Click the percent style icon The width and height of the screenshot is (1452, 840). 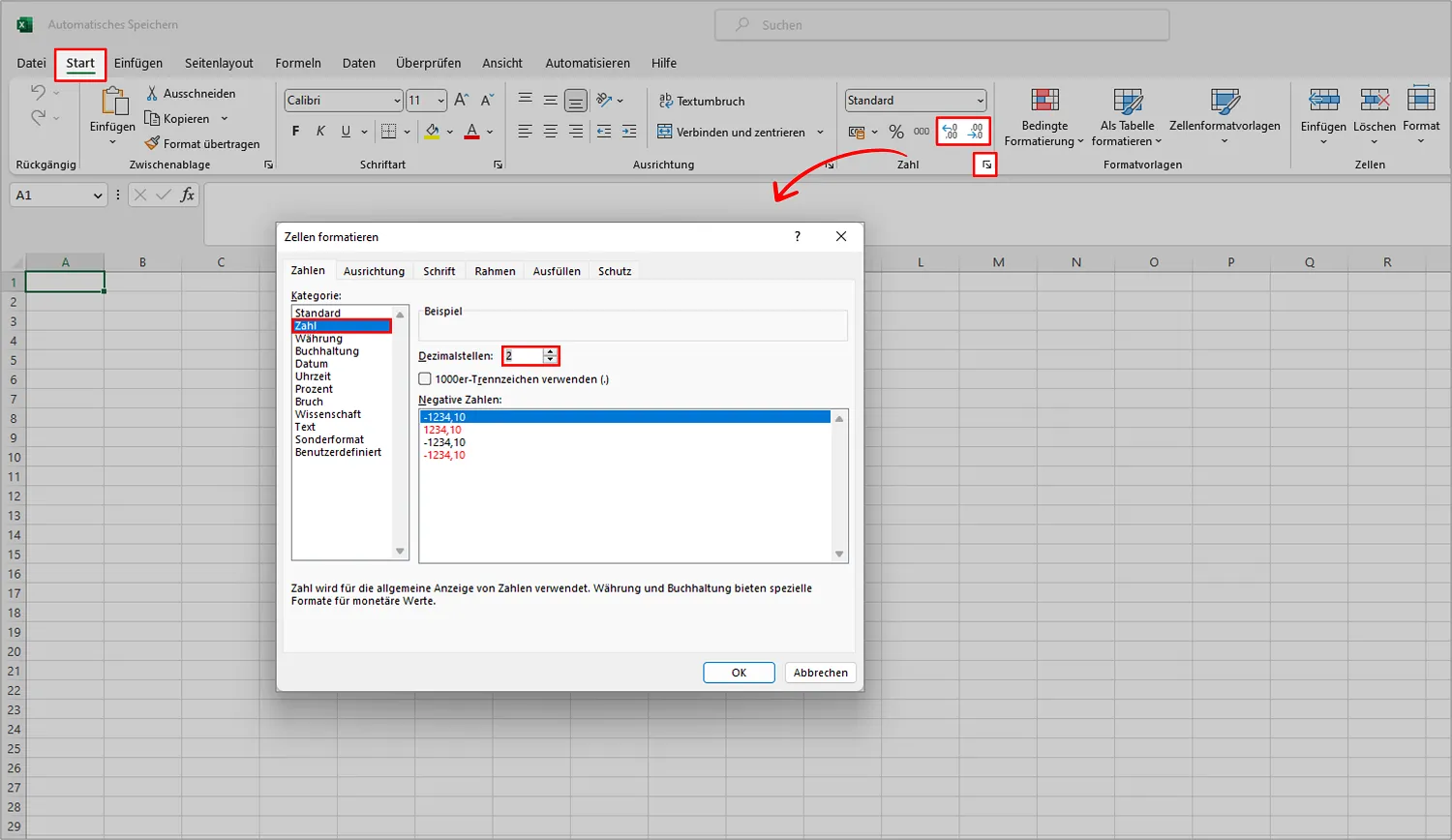896,132
